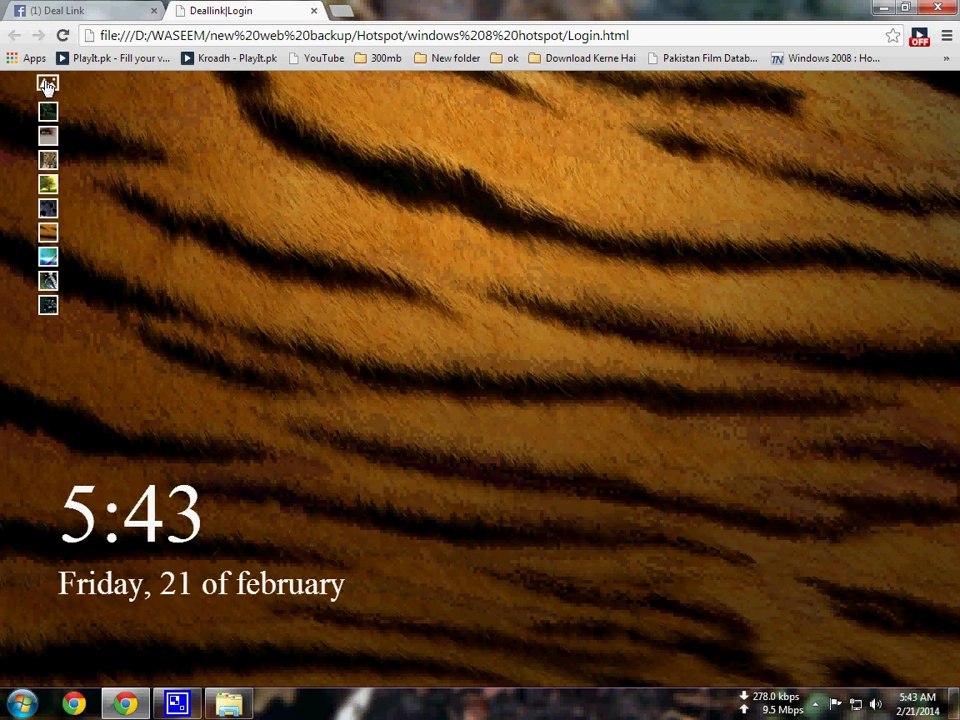Open Pakistan Film Datab... bookmark
The width and height of the screenshot is (960, 720).
pos(703,58)
